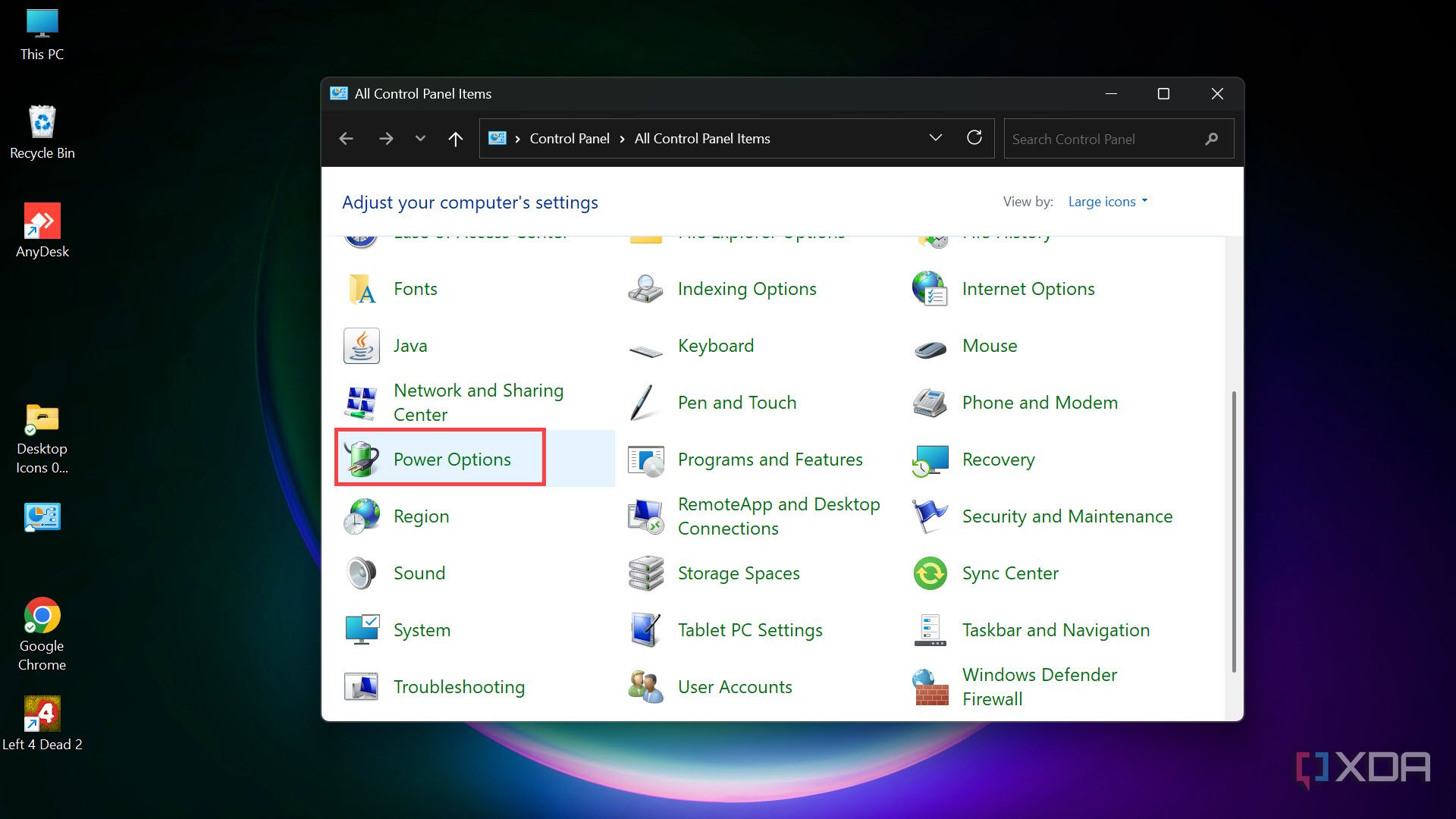Open Programs and Features link
The image size is (1456, 819).
click(x=770, y=460)
